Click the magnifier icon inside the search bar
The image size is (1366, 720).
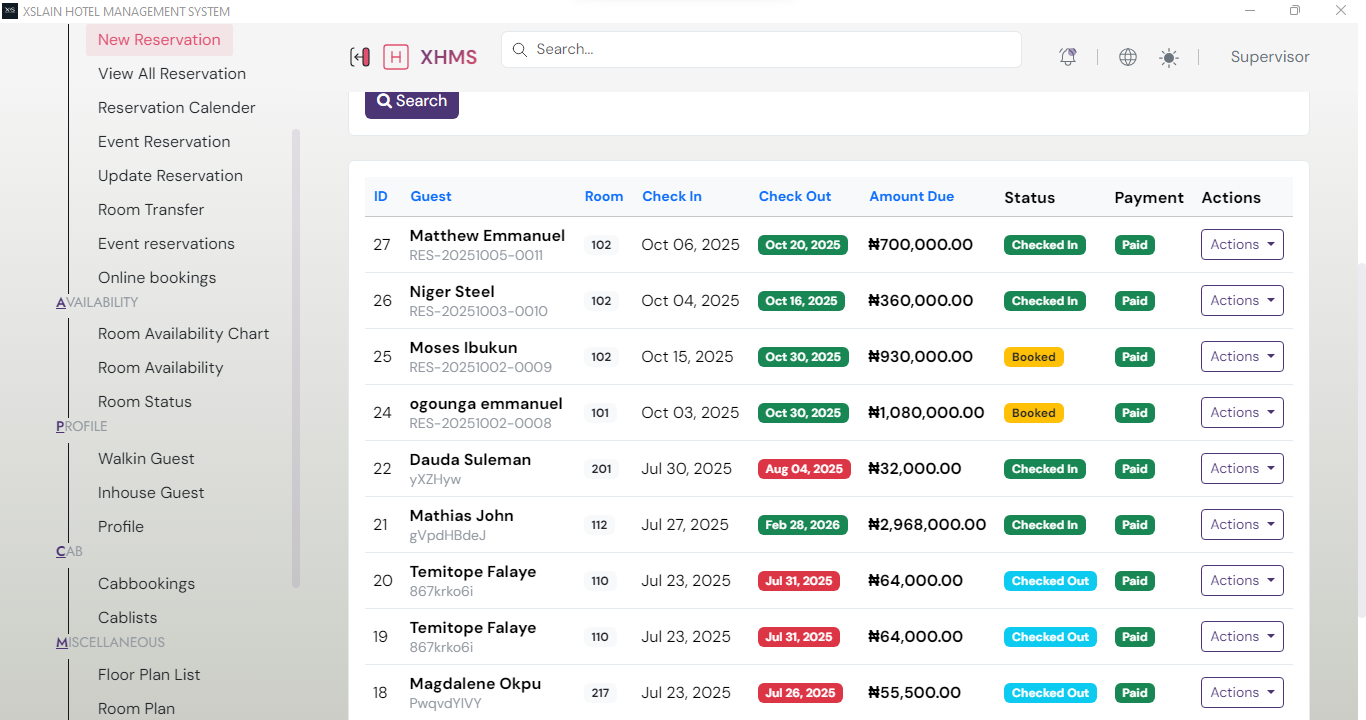[519, 49]
